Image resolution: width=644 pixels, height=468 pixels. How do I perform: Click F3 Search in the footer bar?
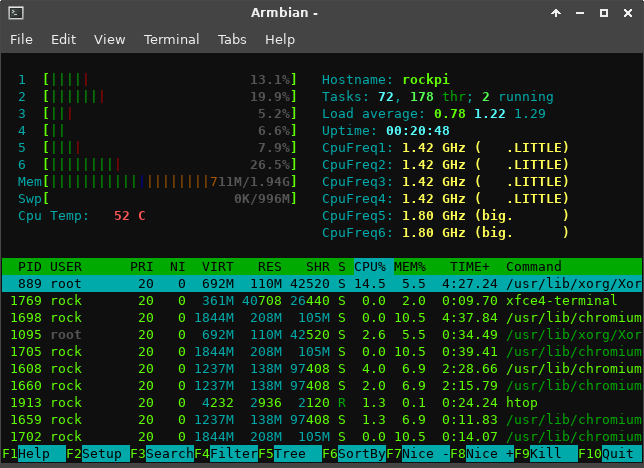162,454
